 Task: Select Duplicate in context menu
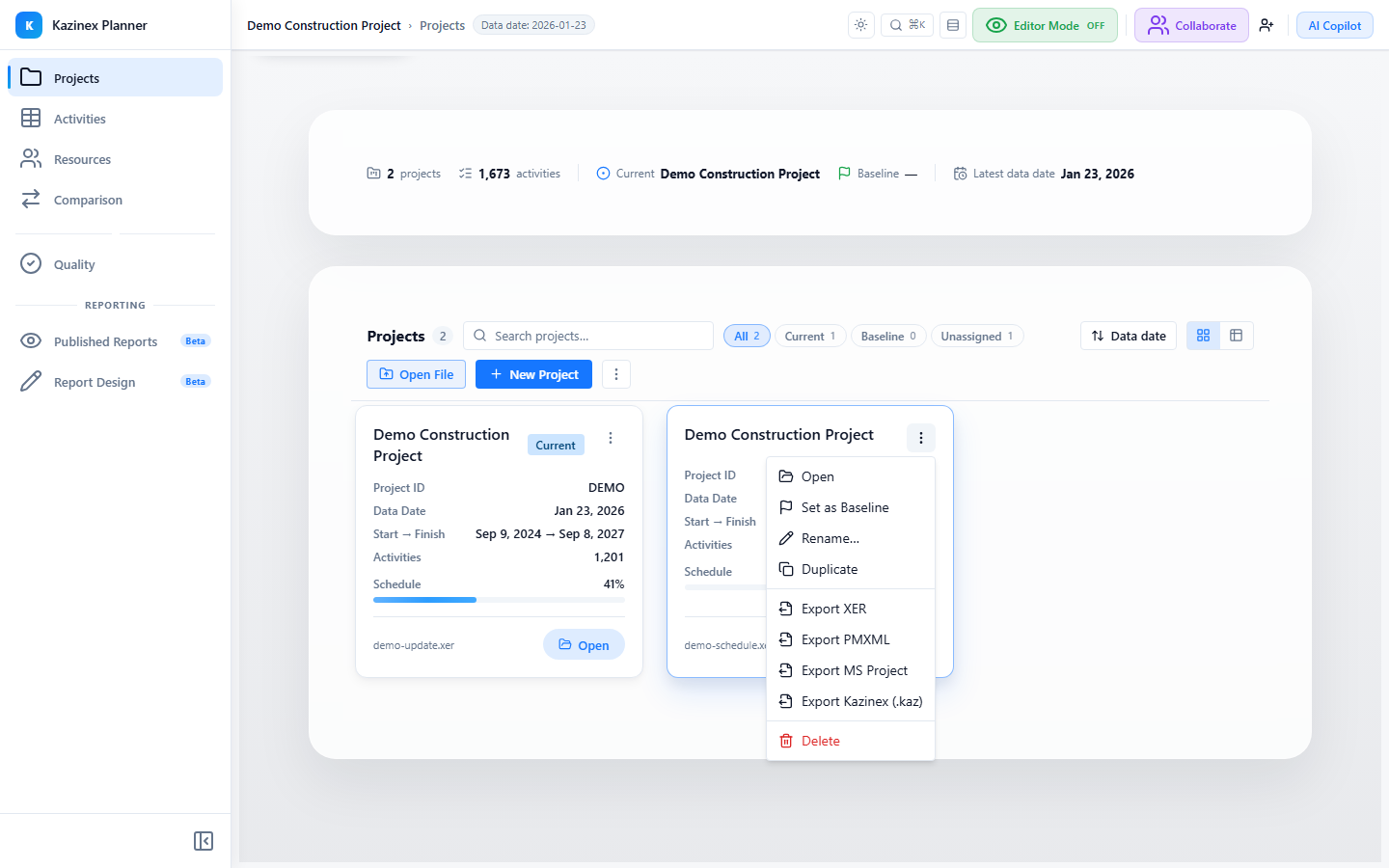coord(851,569)
